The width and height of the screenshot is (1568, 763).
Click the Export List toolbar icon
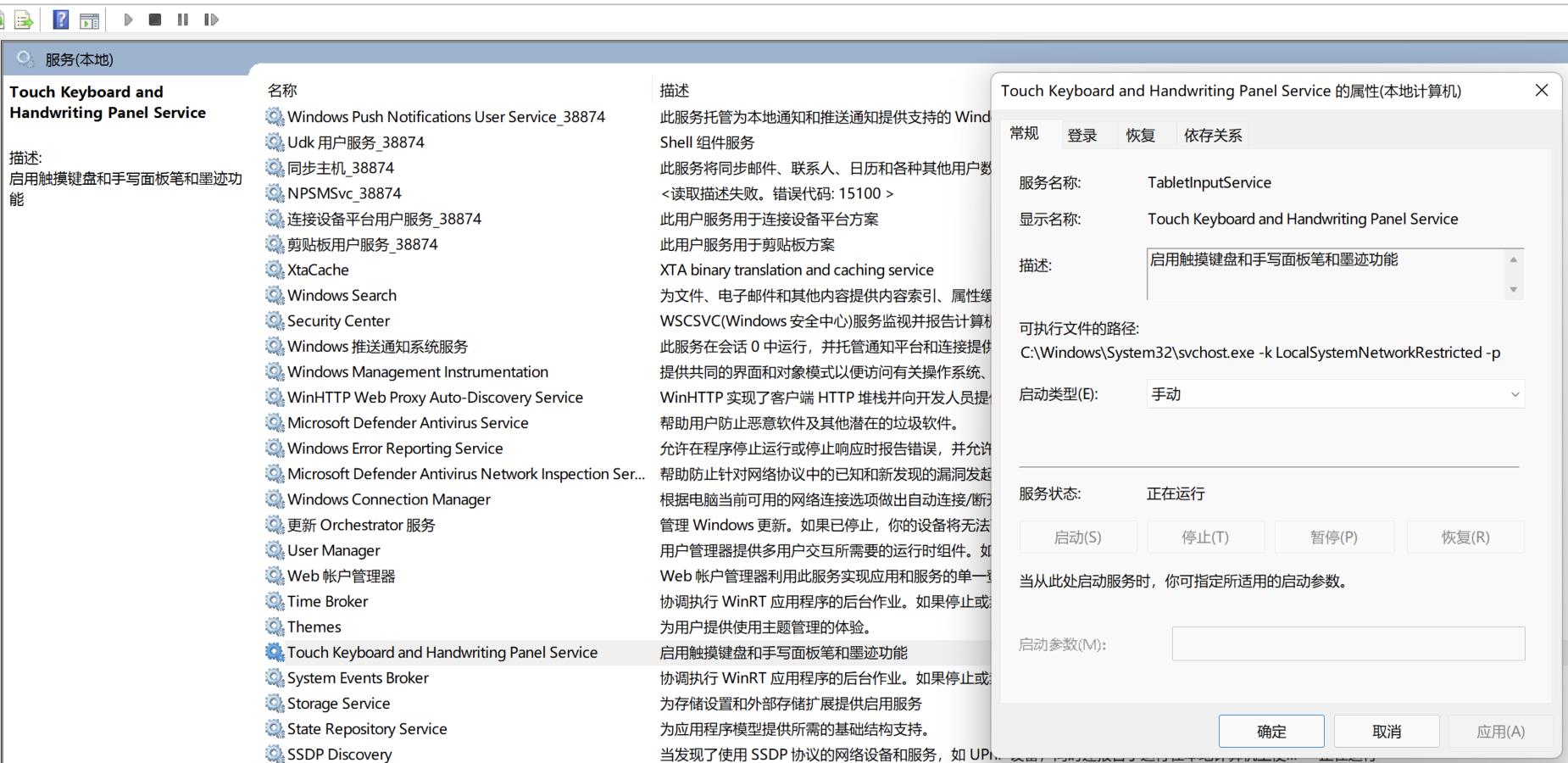[24, 19]
